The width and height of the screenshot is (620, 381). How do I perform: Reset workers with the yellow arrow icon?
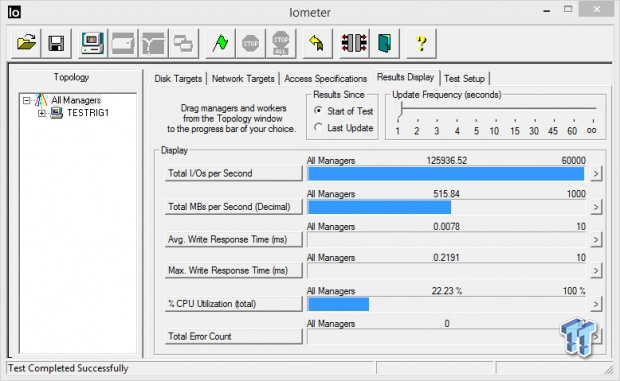point(317,43)
